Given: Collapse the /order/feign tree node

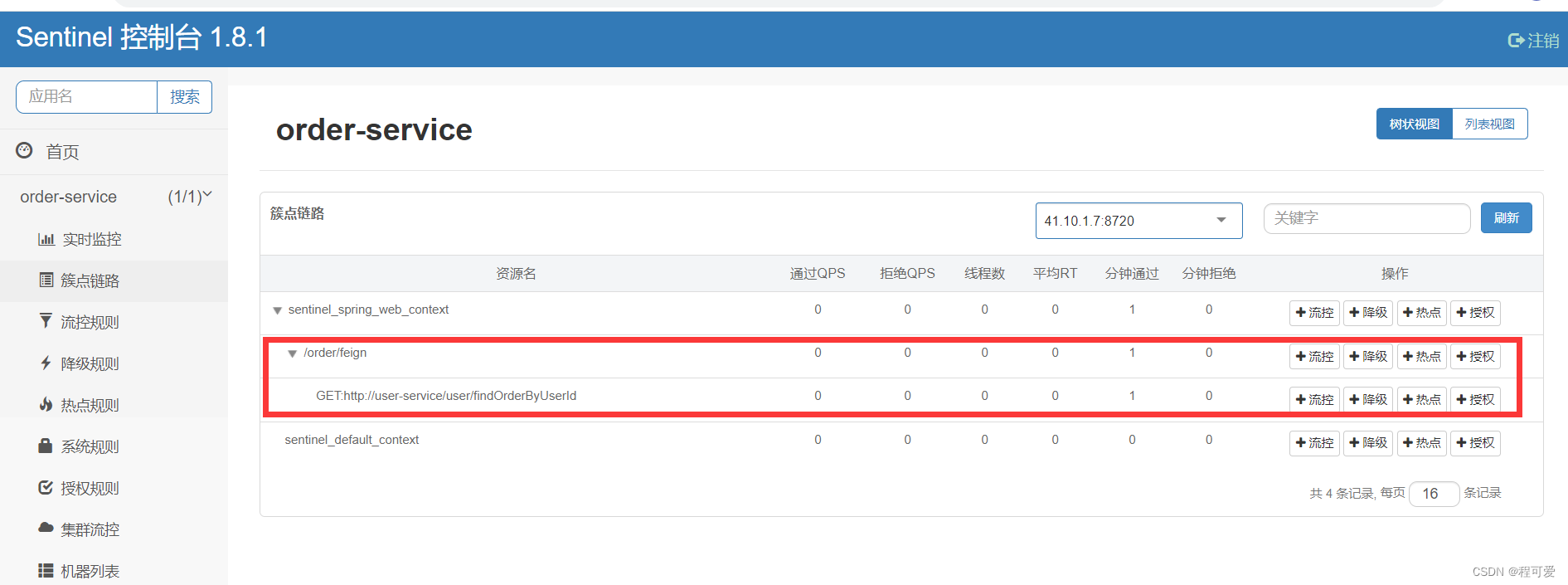Looking at the screenshot, I should [292, 353].
